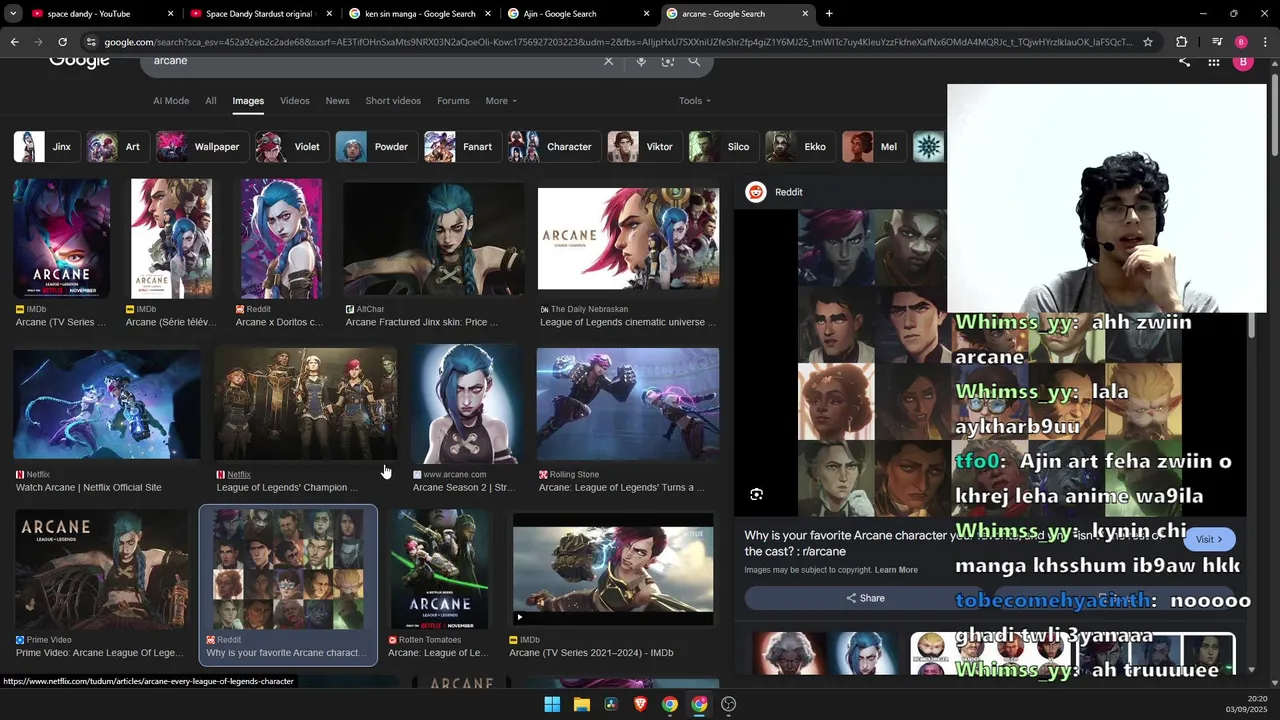Screen dimensions: 1280x720
Task: Select the AI Mode search tab
Action: 171,101
